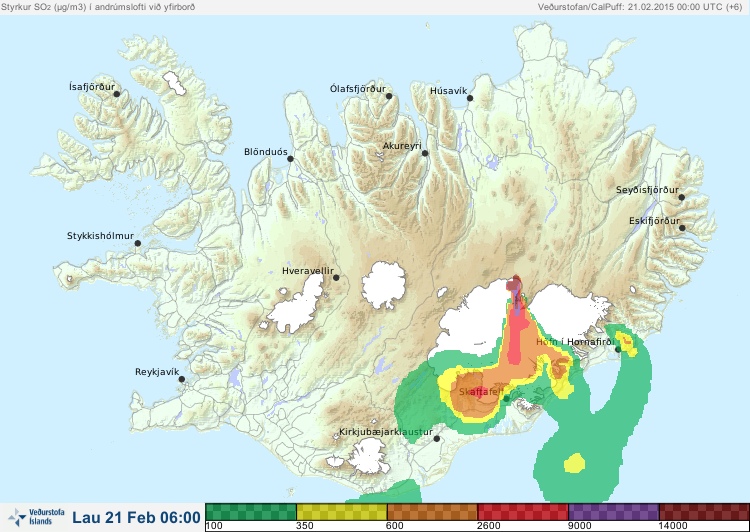Viewport: 750px width, 532px height.
Task: Click the Reykjavík city marker dot
Action: [182, 379]
